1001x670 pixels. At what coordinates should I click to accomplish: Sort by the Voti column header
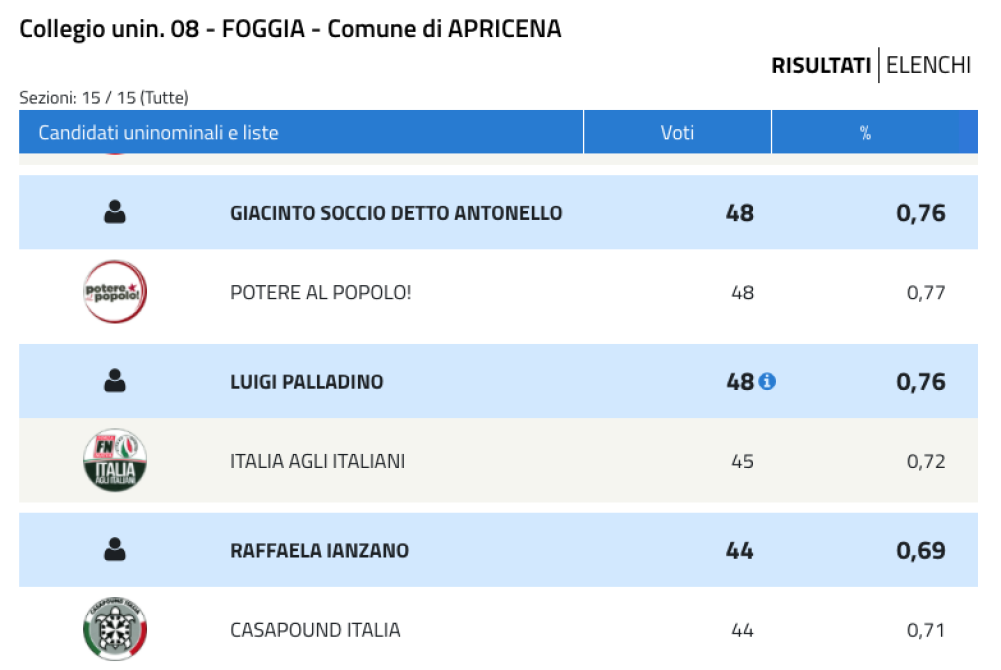[677, 132]
